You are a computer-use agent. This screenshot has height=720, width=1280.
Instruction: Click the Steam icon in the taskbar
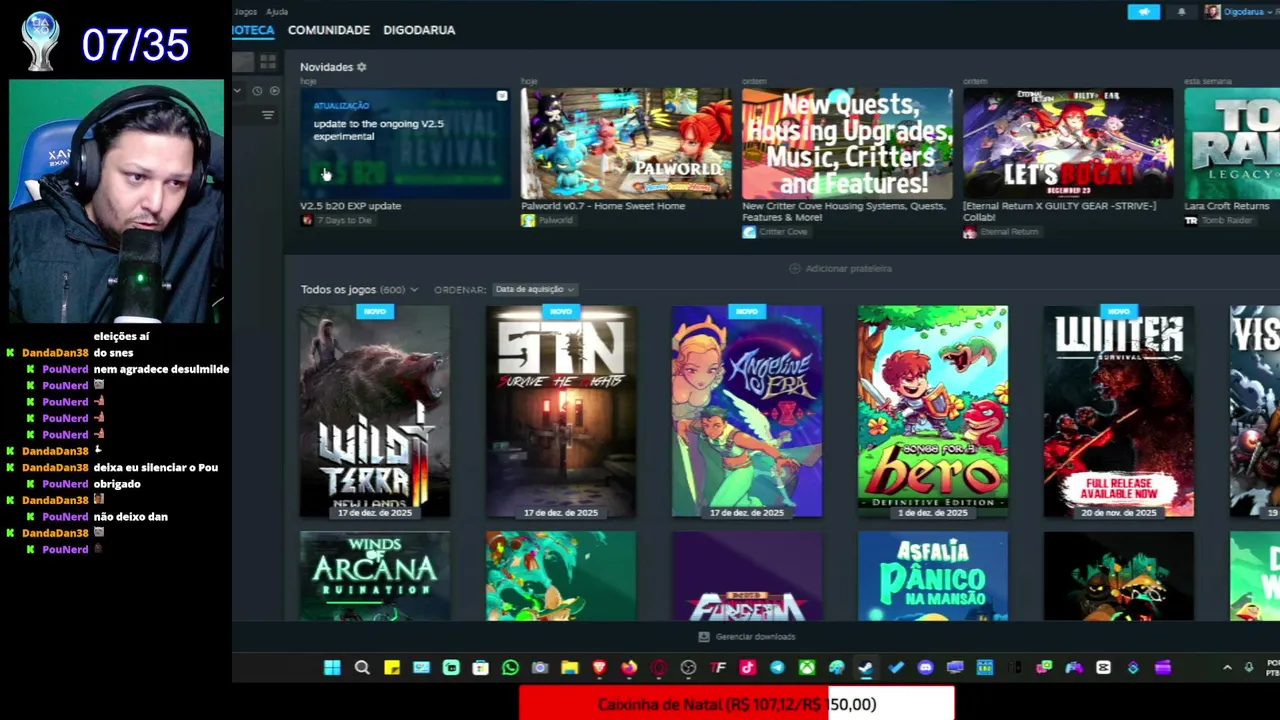click(866, 668)
